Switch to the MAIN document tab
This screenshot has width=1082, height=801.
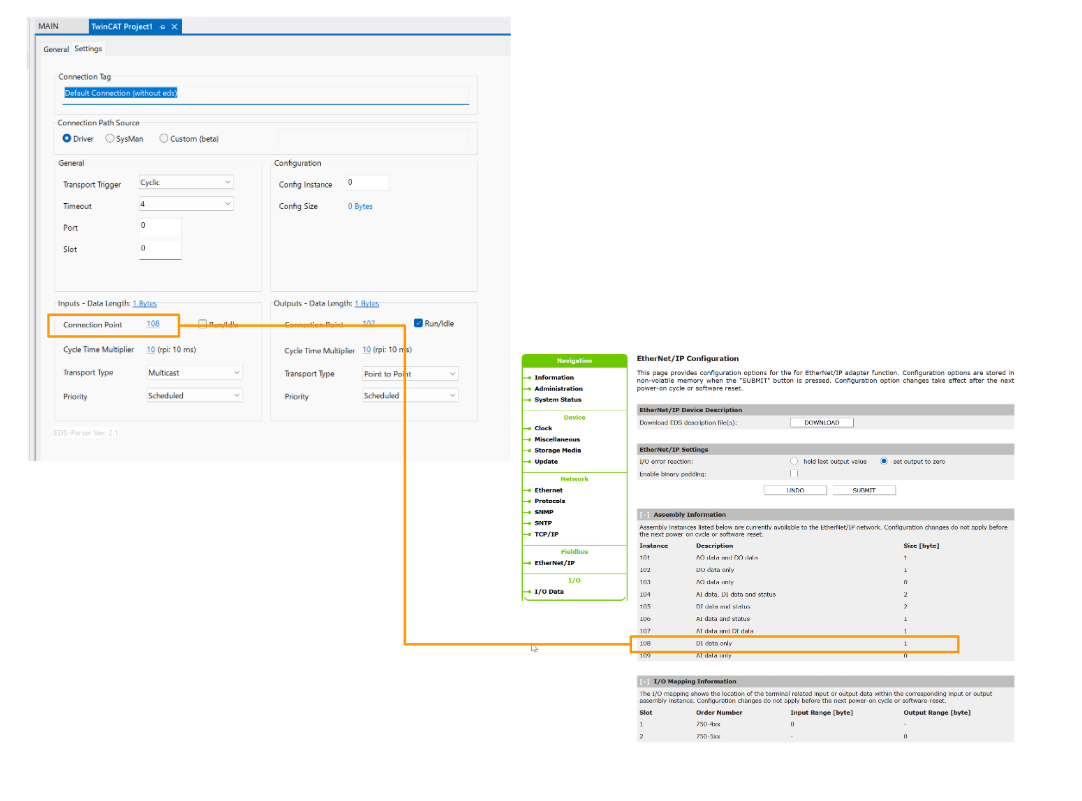(x=49, y=26)
